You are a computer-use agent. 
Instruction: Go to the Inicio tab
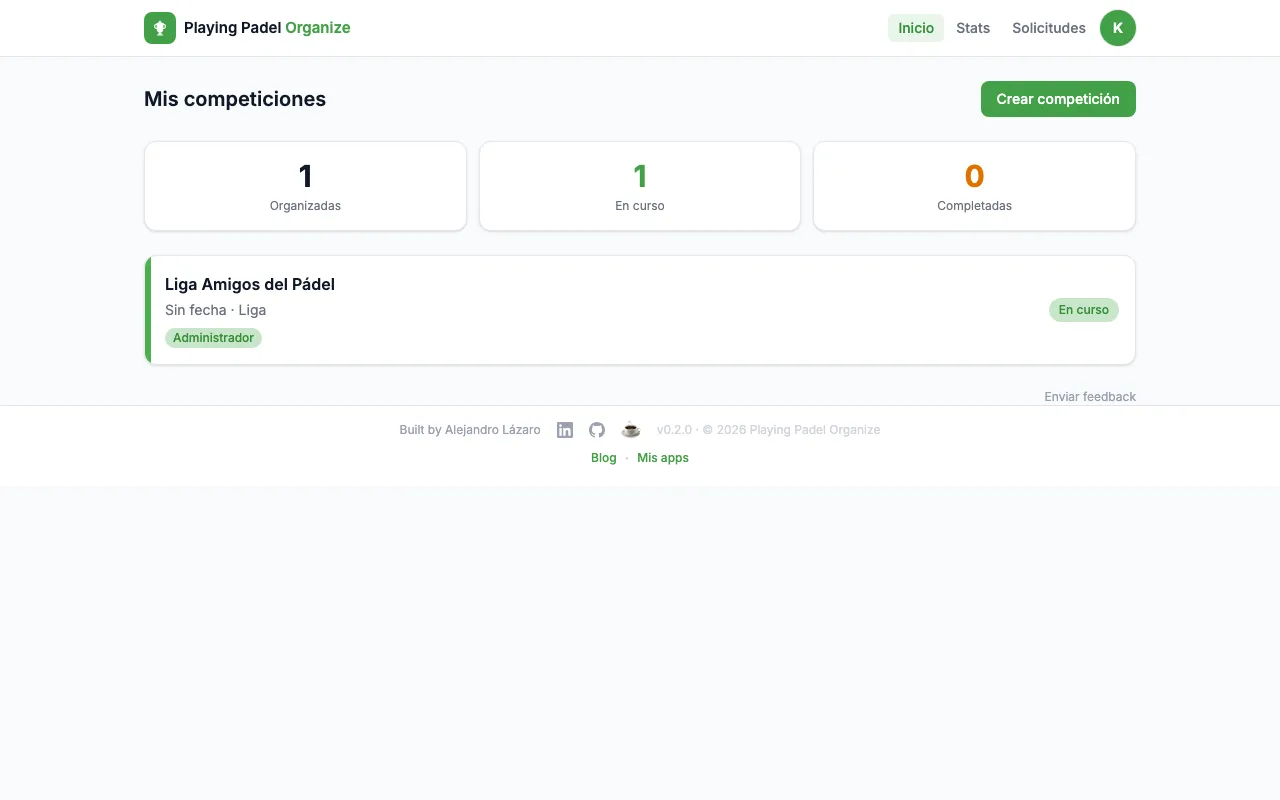916,28
